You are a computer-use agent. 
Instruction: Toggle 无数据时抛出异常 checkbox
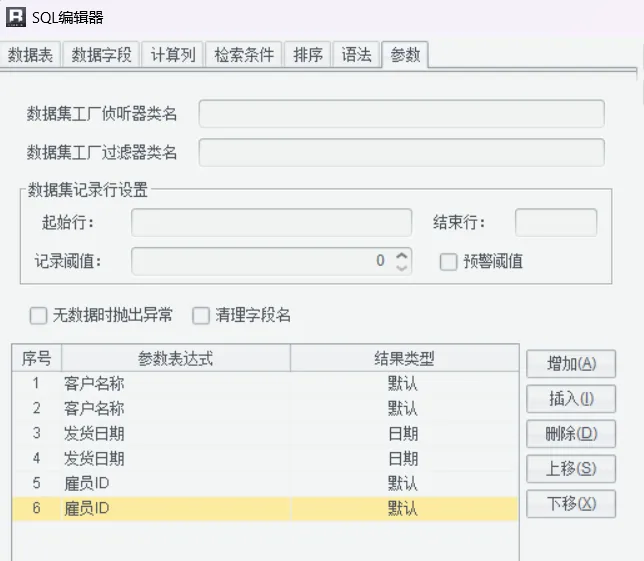click(39, 316)
